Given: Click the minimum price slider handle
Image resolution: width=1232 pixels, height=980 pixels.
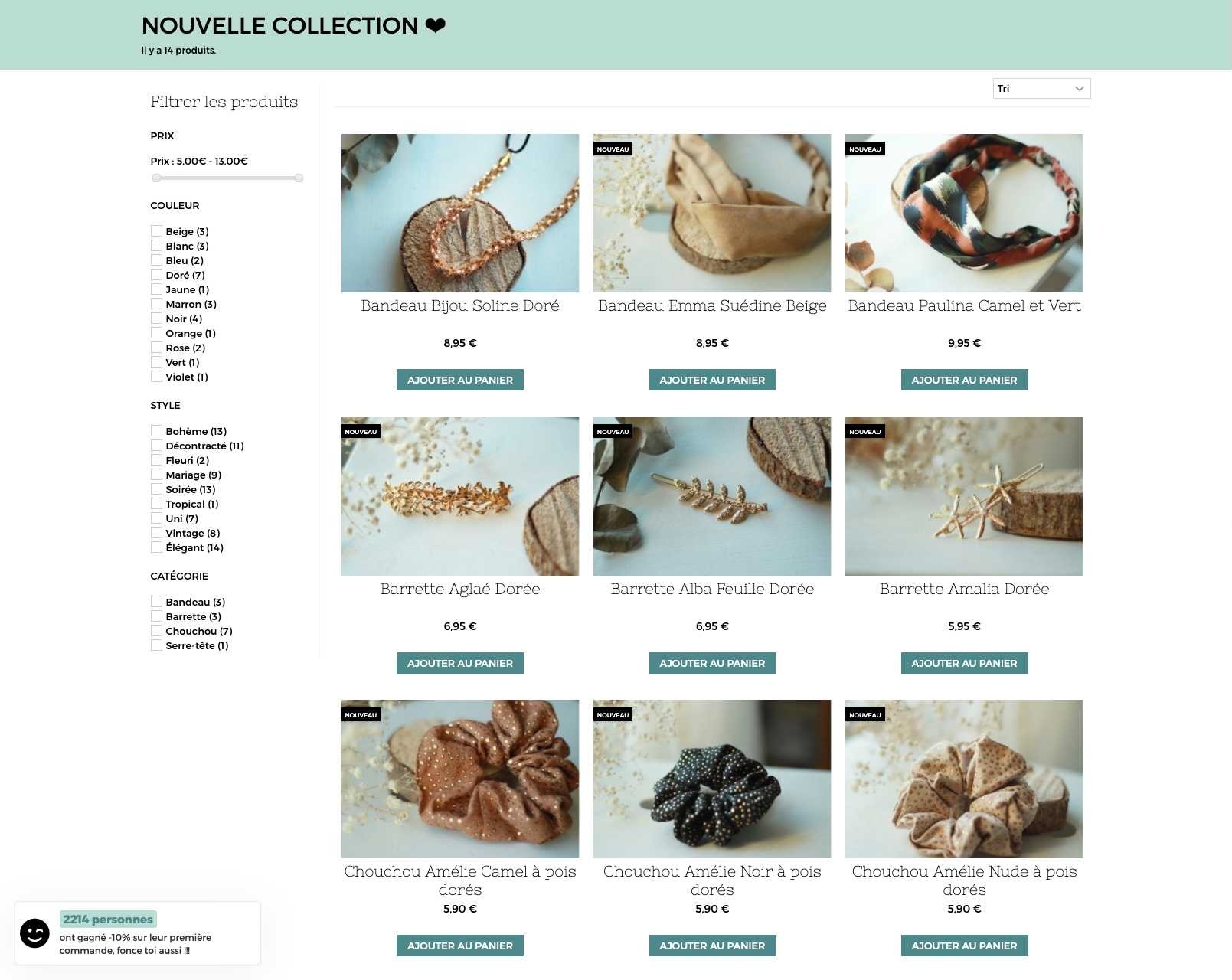Looking at the screenshot, I should coord(156,178).
